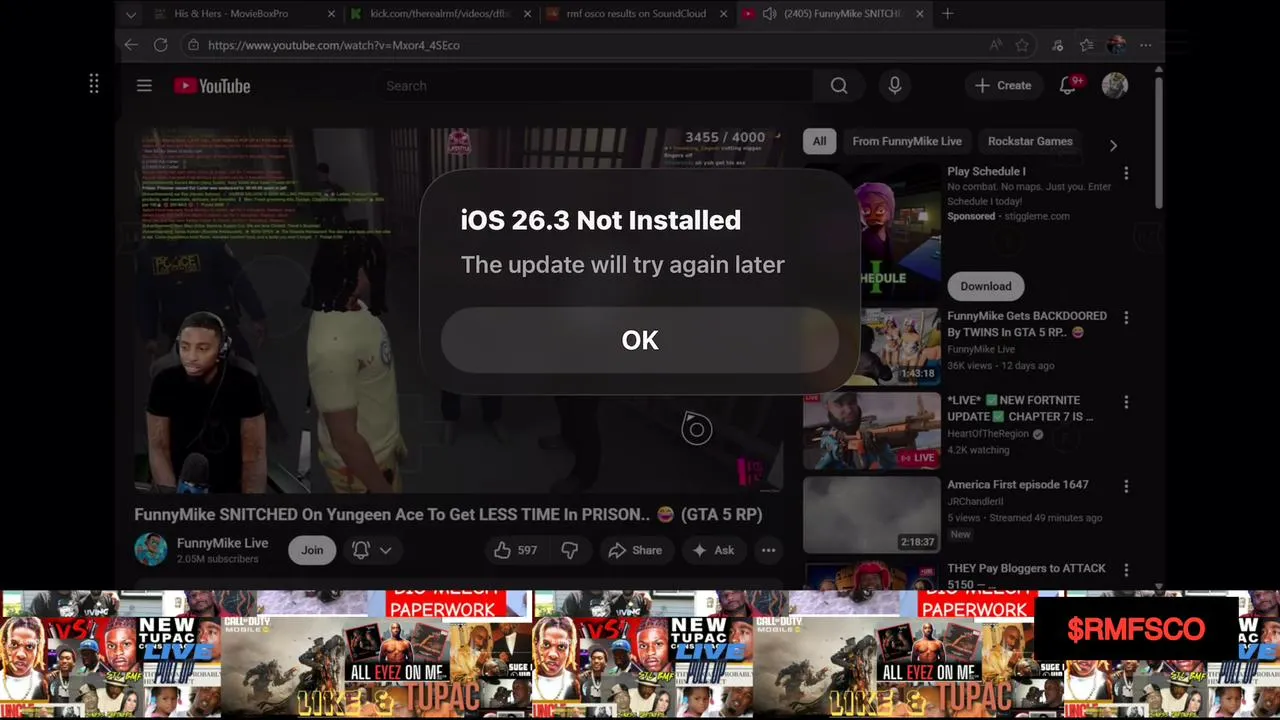Open the America First episode 1647 title
1280x720 pixels.
(x=1018, y=484)
